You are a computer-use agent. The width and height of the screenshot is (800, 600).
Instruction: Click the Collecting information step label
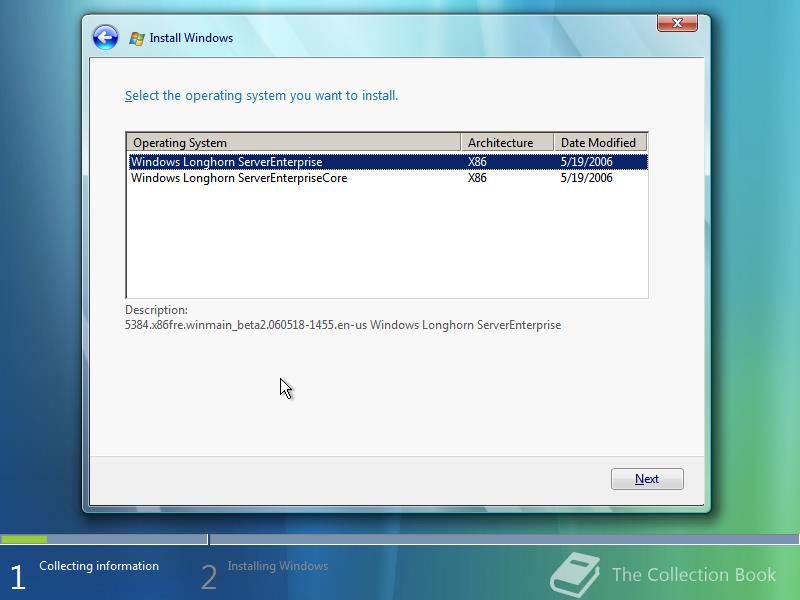99,566
